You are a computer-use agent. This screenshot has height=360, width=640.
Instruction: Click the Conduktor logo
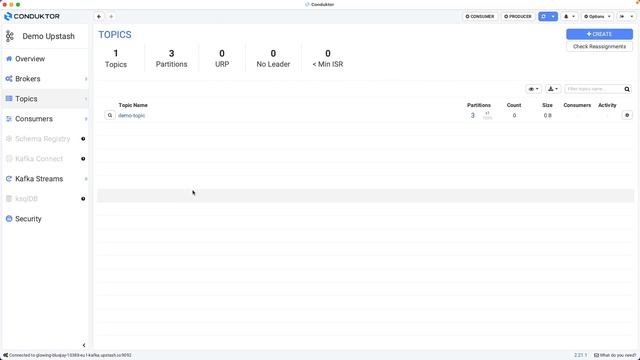point(32,16)
